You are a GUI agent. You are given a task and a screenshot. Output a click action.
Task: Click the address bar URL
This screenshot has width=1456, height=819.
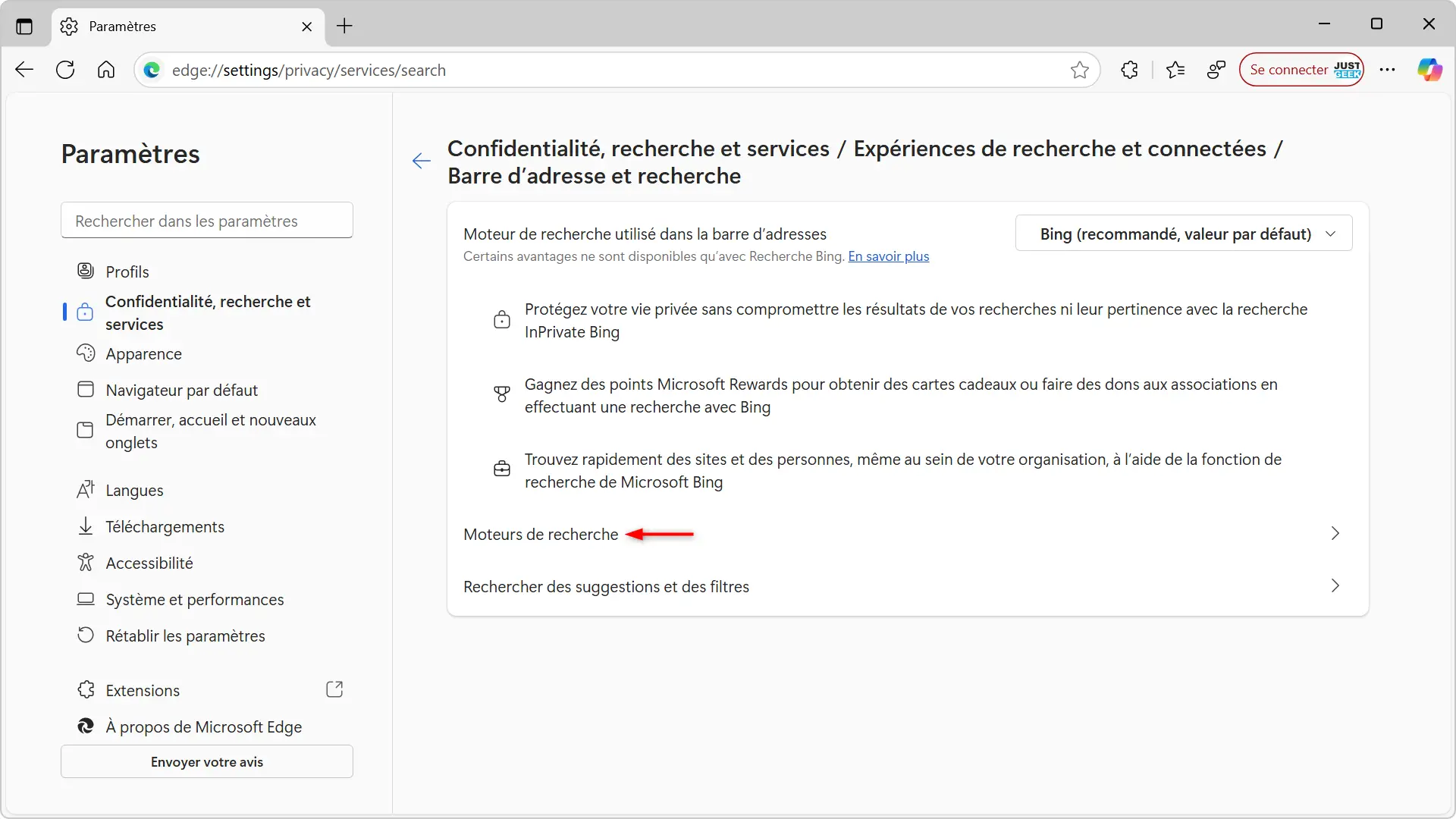[309, 70]
